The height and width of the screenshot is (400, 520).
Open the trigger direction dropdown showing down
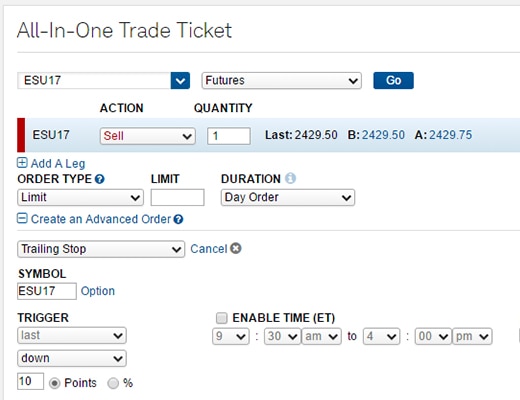point(72,358)
